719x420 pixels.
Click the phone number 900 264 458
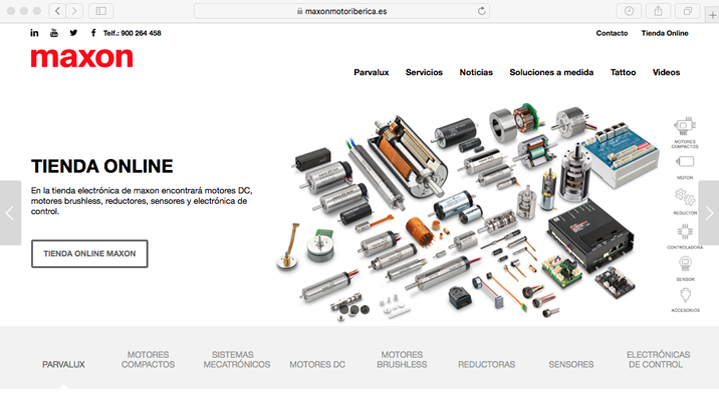(x=141, y=33)
